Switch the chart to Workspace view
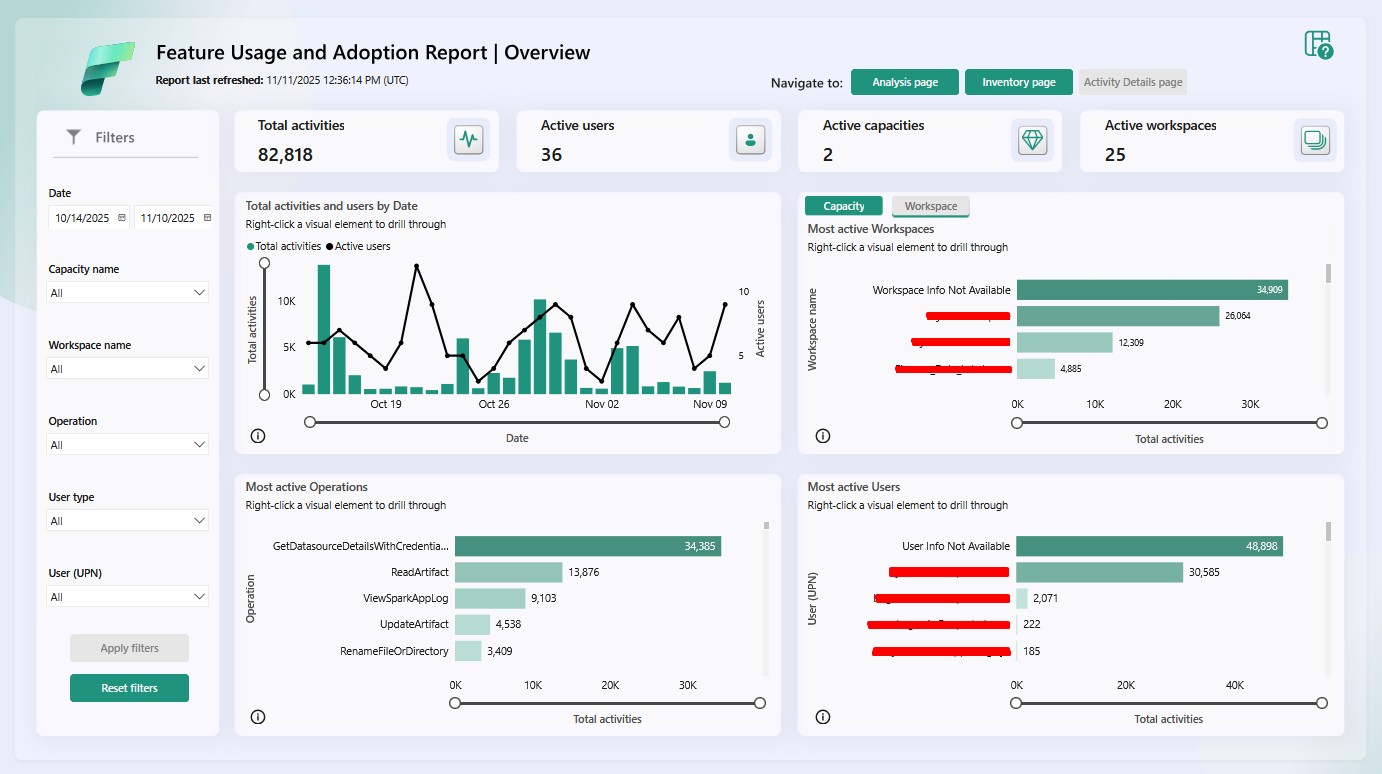 click(930, 206)
